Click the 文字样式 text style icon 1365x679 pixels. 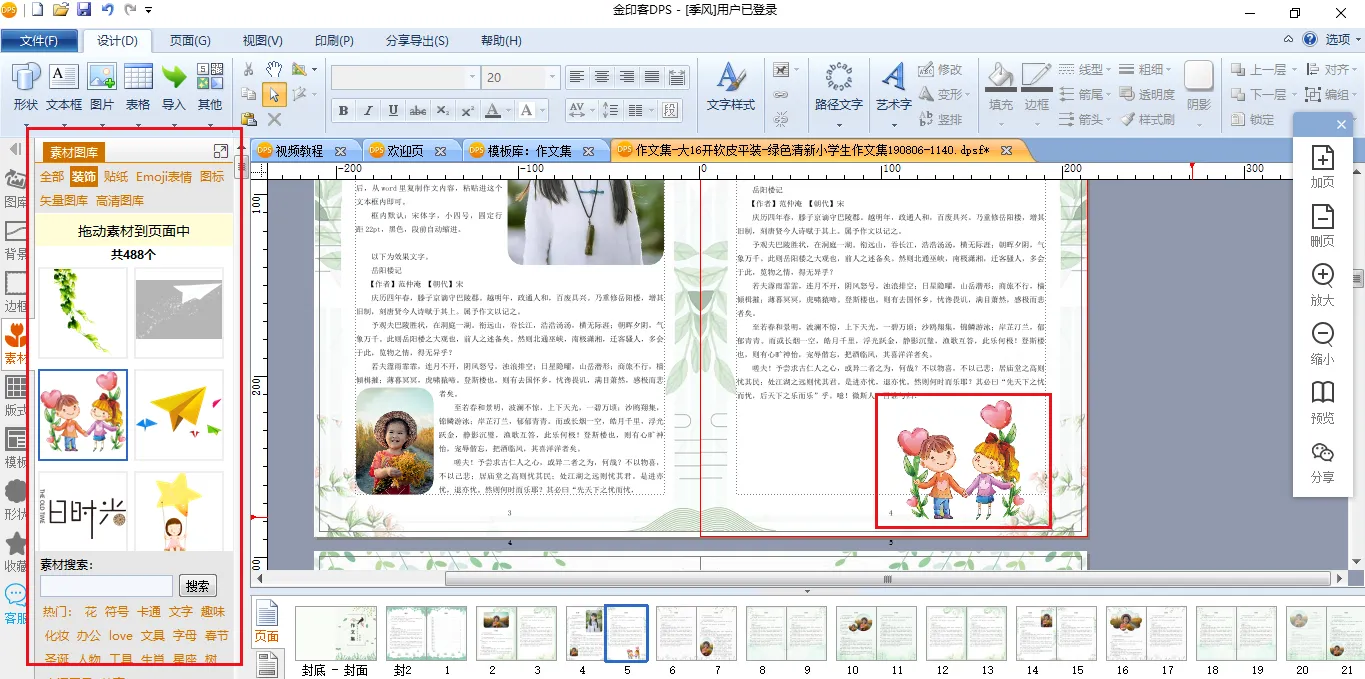click(x=730, y=86)
